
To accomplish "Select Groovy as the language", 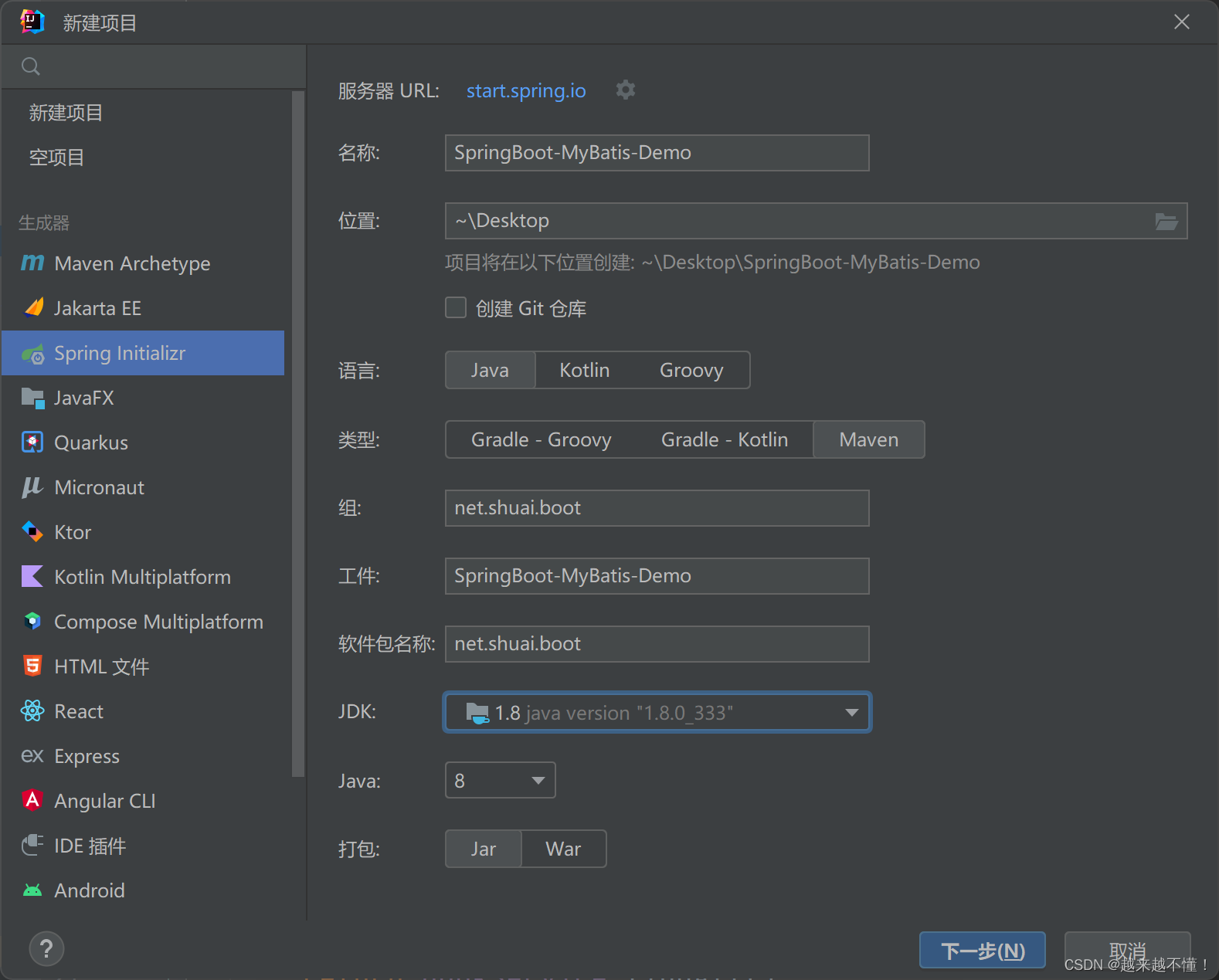I will (691, 370).
